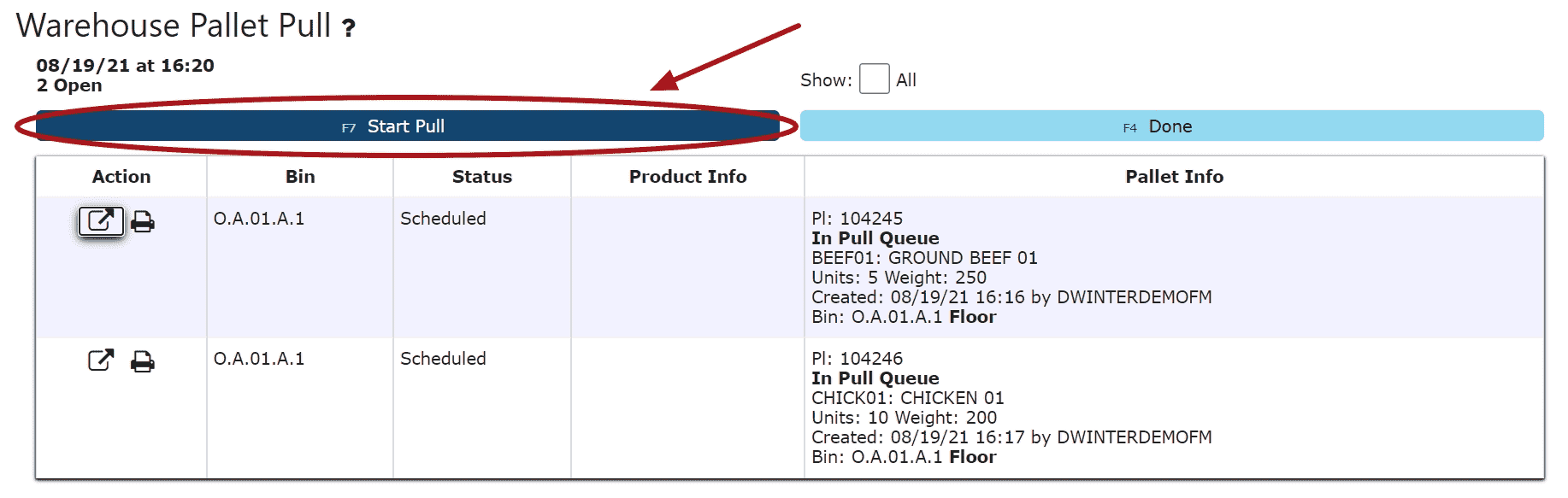This screenshot has height=498, width=1568.
Task: Click Scheduled status of pallet 104246 row
Action: (x=443, y=359)
